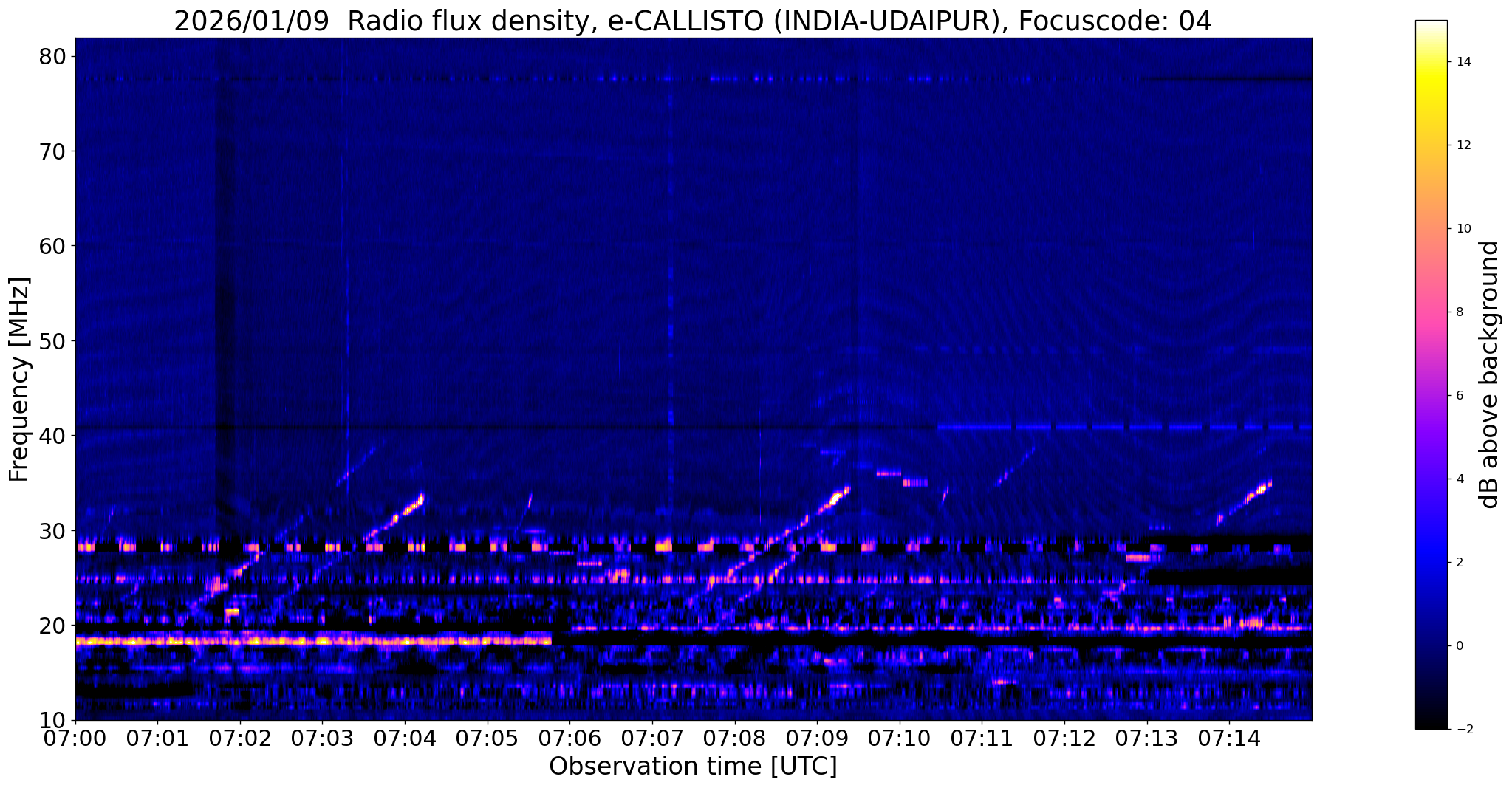The height and width of the screenshot is (788, 1512).
Task: Click the 07:12 time tick label
Action: click(x=1064, y=738)
